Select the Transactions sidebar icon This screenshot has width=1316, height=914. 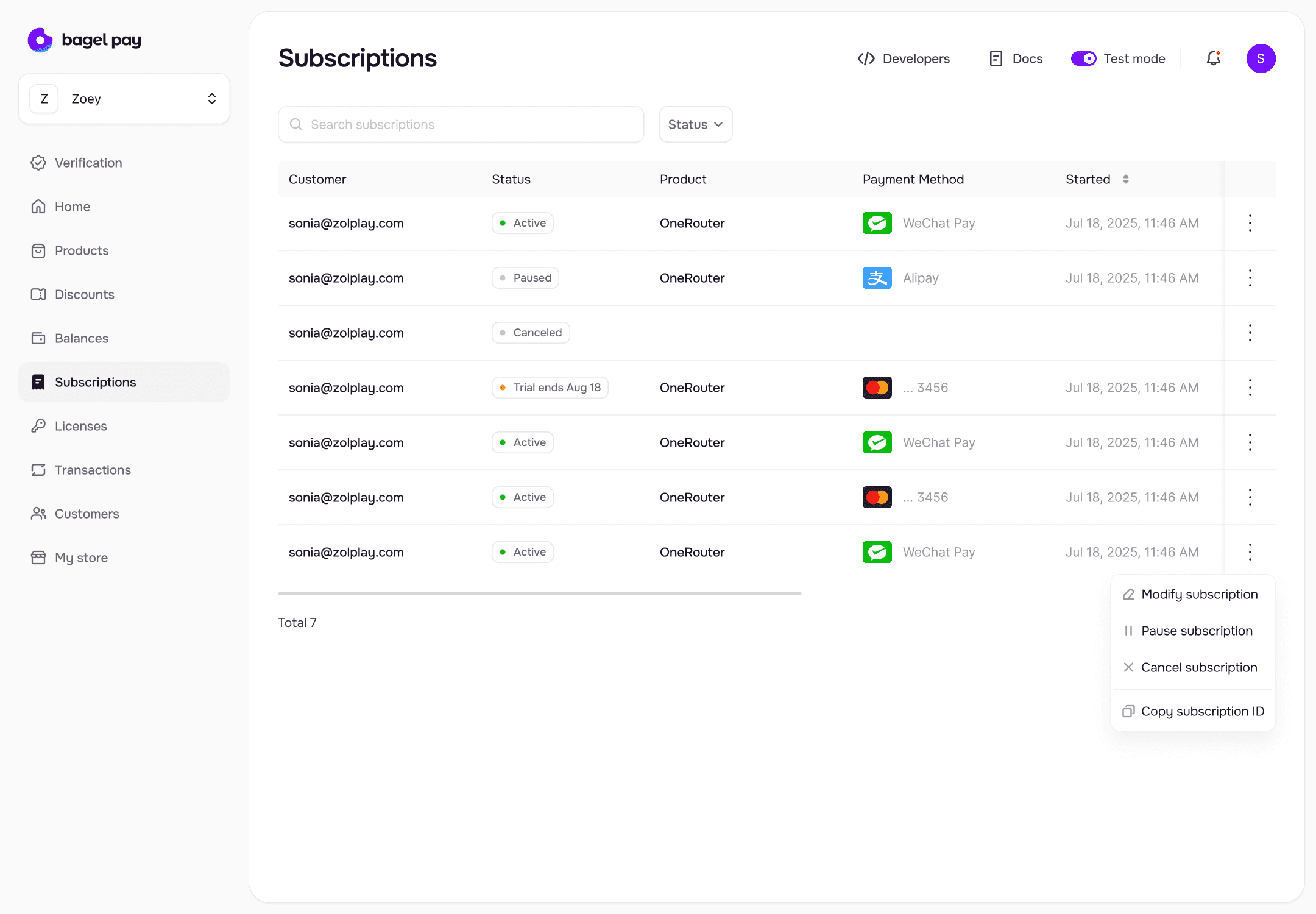tap(39, 470)
